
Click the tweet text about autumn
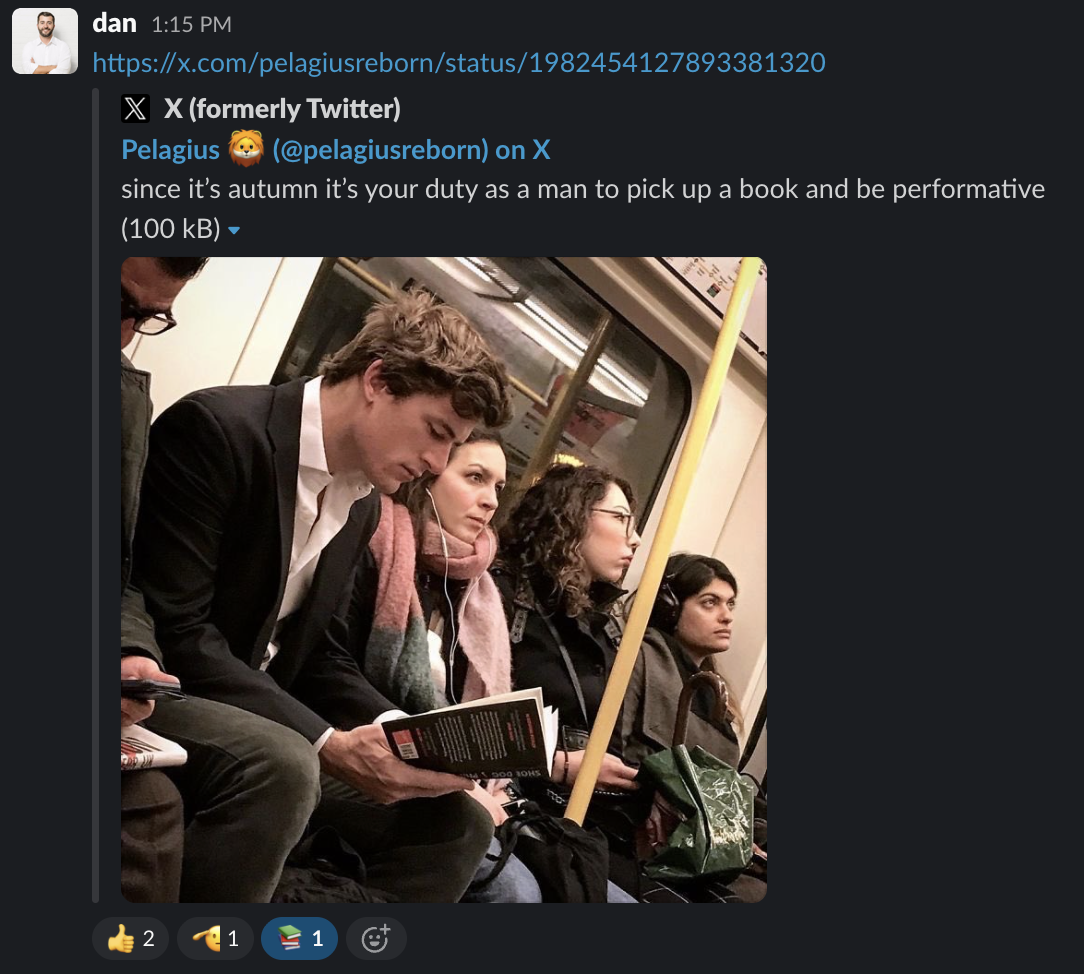tap(582, 189)
